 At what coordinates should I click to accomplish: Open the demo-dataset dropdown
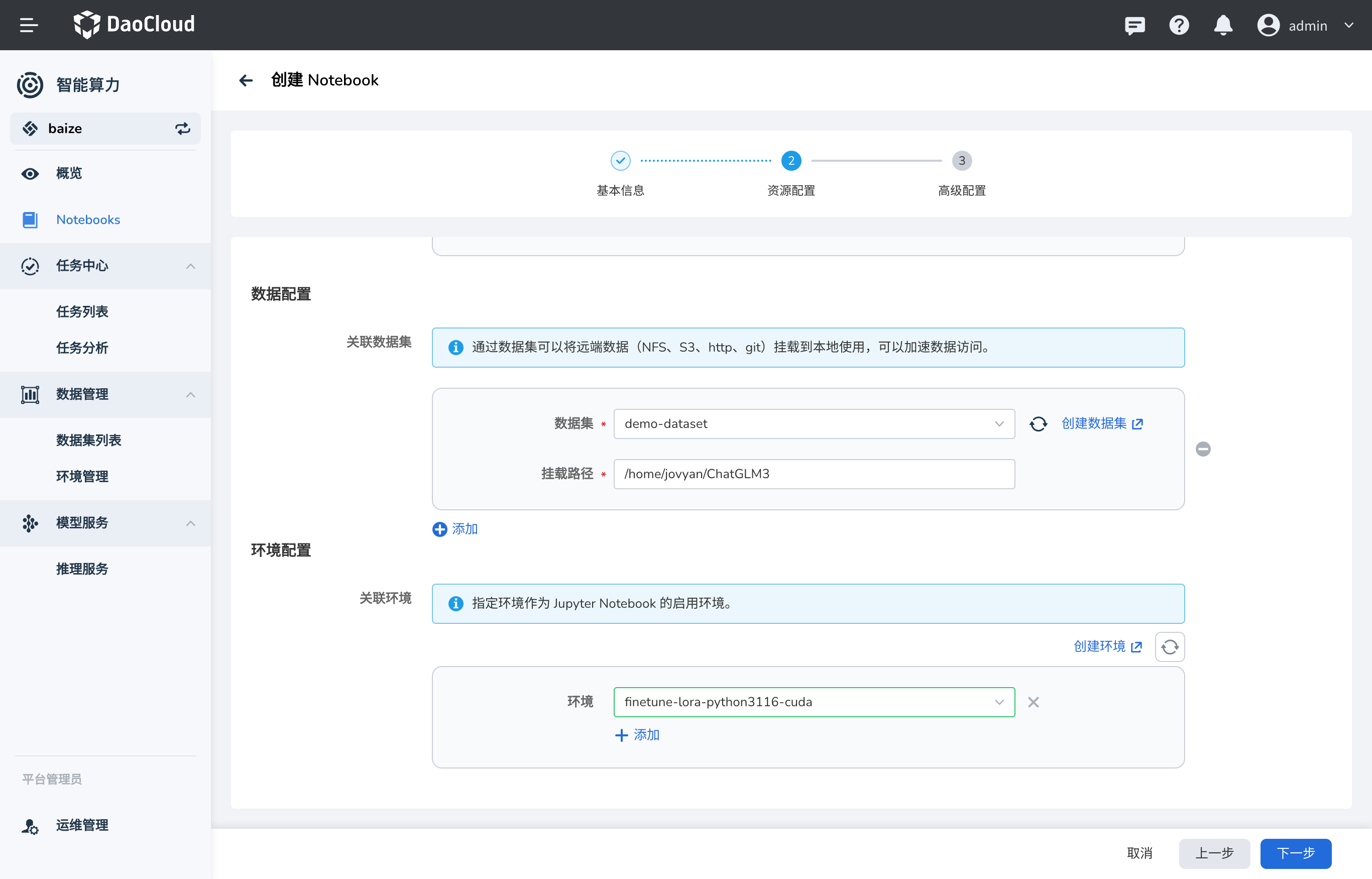(814, 424)
